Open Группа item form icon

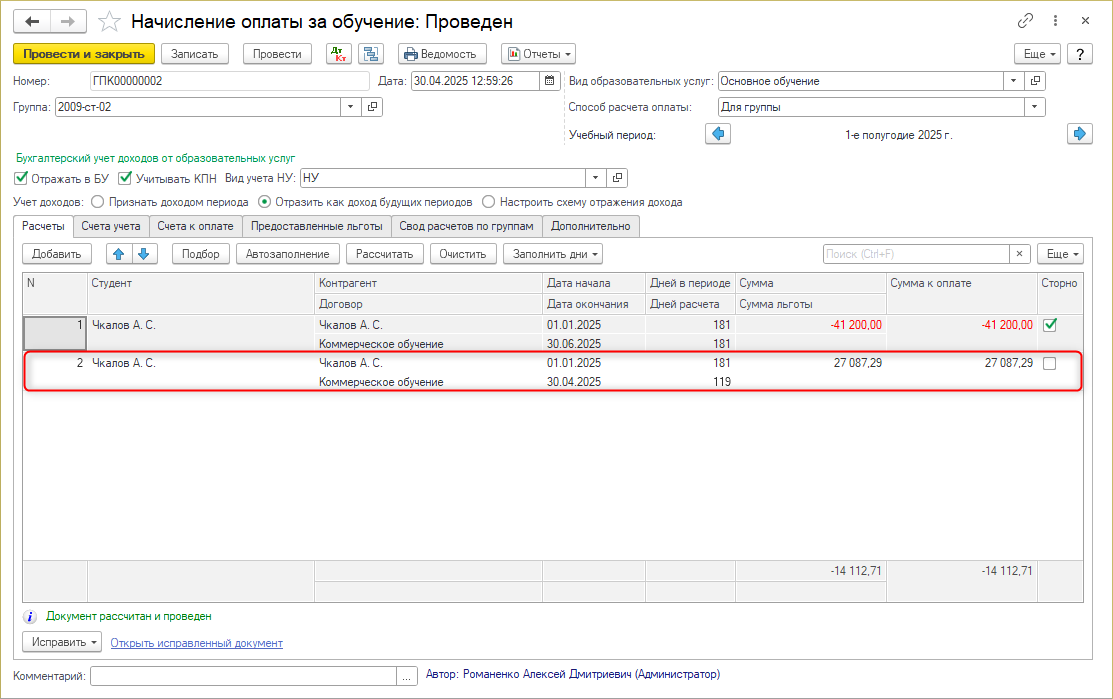pos(372,107)
